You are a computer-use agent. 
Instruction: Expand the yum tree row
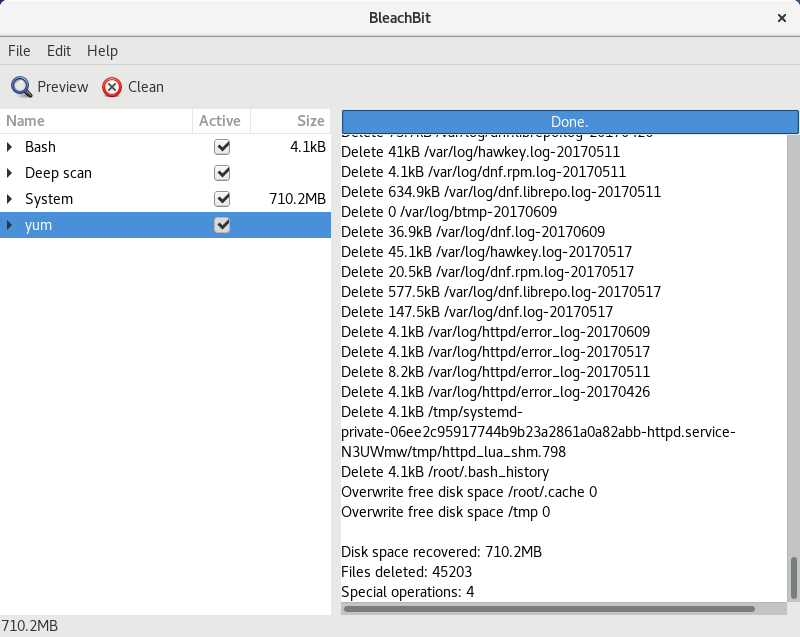pos(9,225)
